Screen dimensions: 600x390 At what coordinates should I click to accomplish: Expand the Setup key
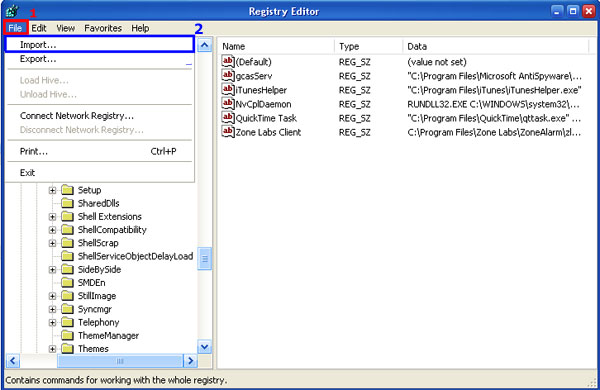click(52, 190)
